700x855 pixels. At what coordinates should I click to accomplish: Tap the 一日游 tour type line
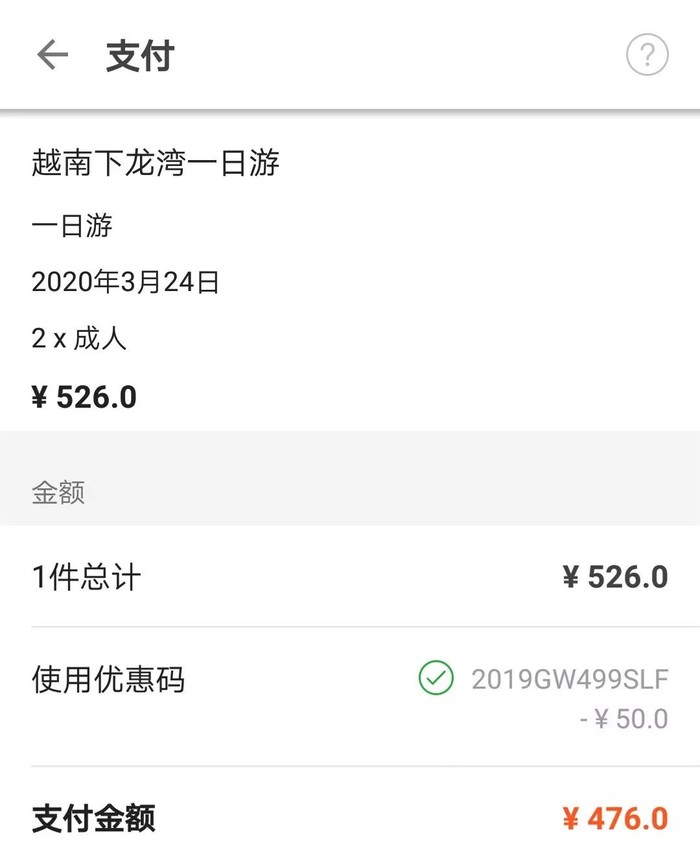[72, 225]
